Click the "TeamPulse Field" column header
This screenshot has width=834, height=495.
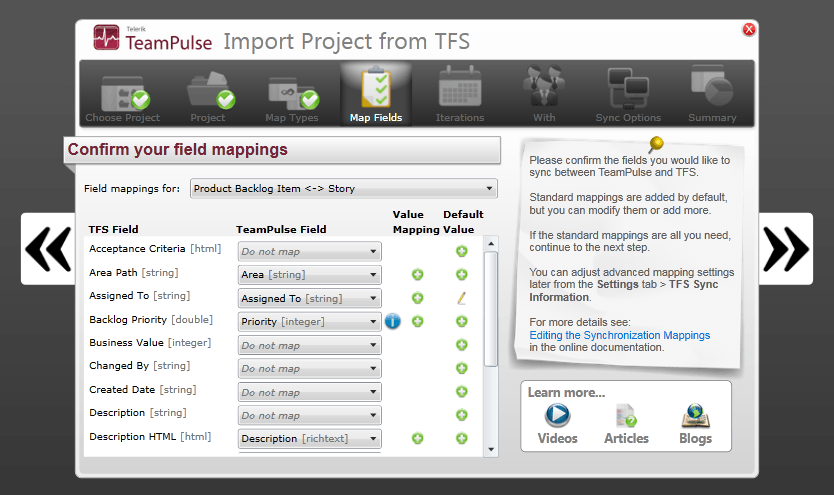point(281,229)
